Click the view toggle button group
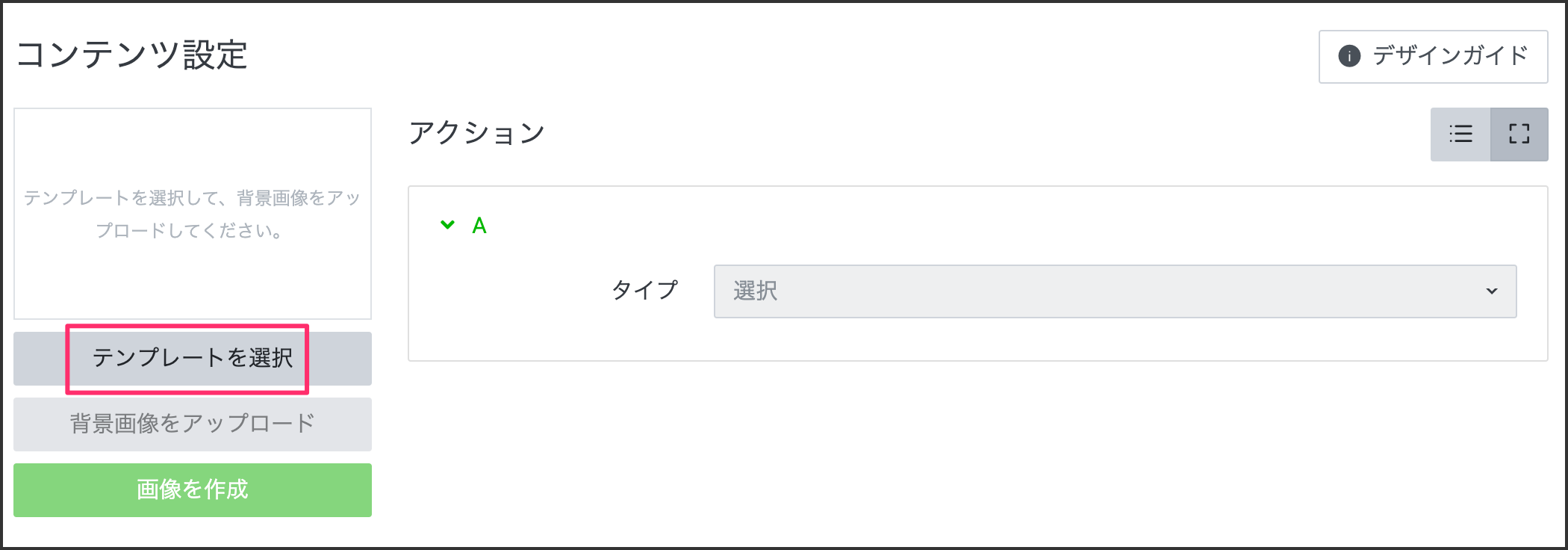The height and width of the screenshot is (550, 1568). pyautogui.click(x=1489, y=135)
